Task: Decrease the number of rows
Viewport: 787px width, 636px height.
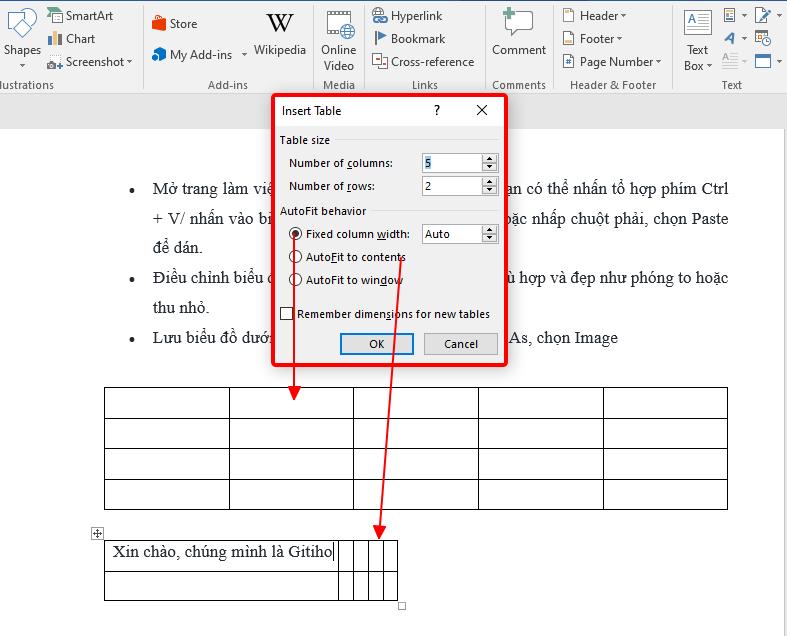Action: point(489,191)
